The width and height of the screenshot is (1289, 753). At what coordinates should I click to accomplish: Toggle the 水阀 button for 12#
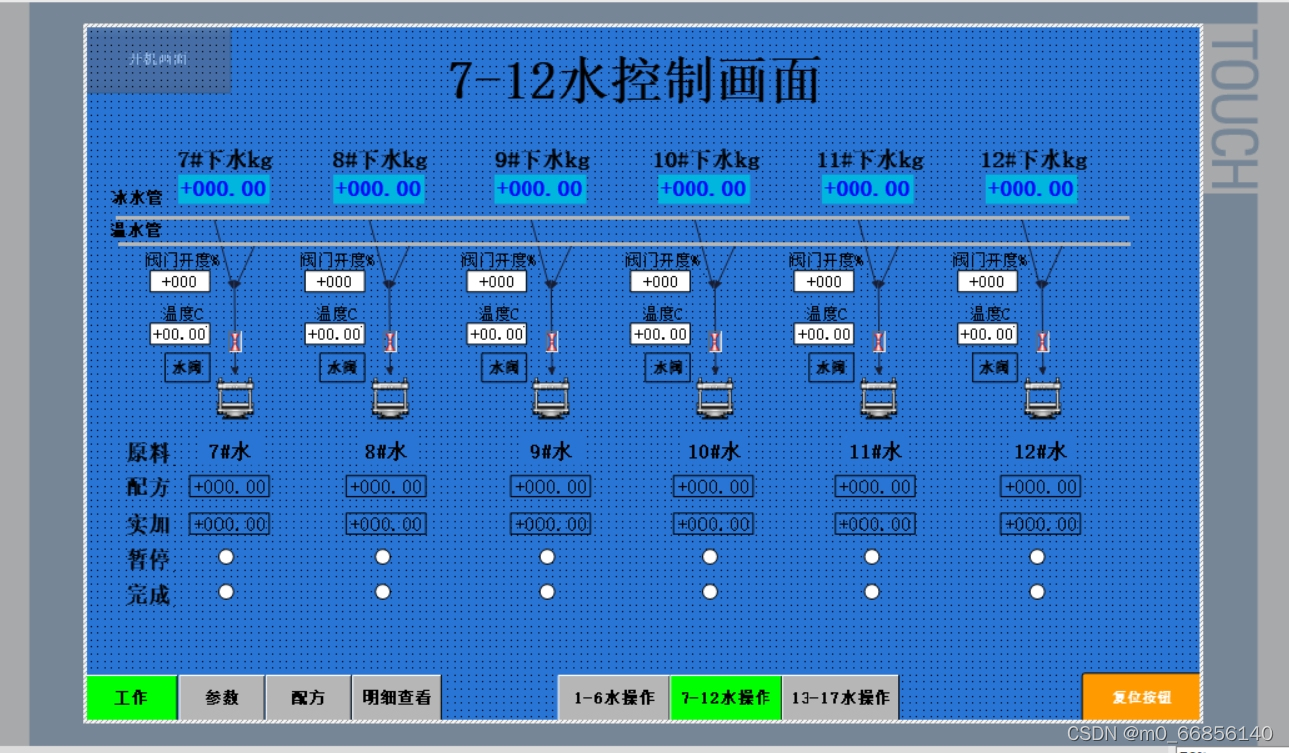[x=996, y=367]
